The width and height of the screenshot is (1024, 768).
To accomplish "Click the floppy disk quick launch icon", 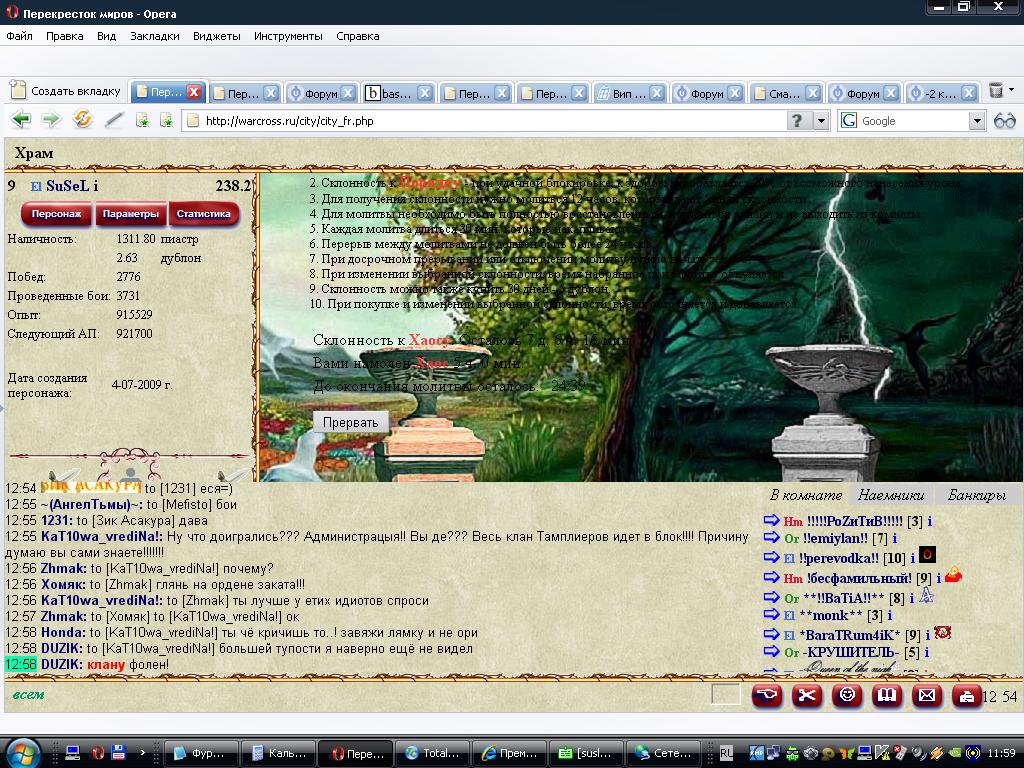I will [118, 753].
